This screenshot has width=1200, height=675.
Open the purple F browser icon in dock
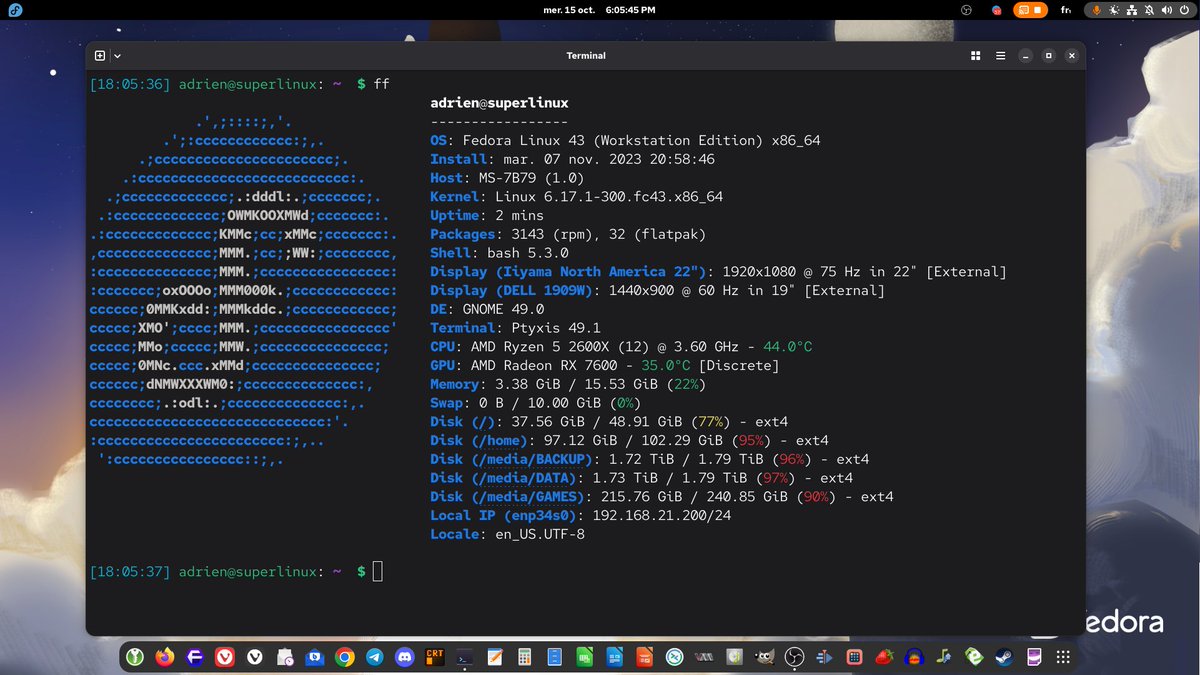(x=195, y=657)
